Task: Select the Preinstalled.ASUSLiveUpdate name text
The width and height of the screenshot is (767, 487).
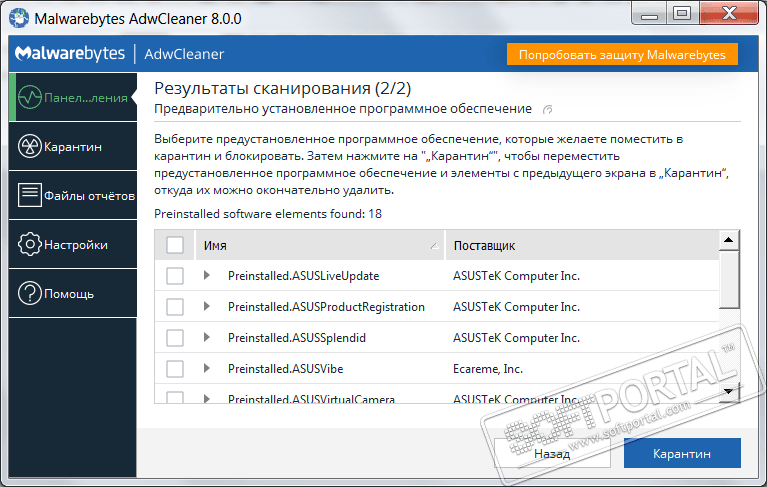Action: pyautogui.click(x=303, y=276)
